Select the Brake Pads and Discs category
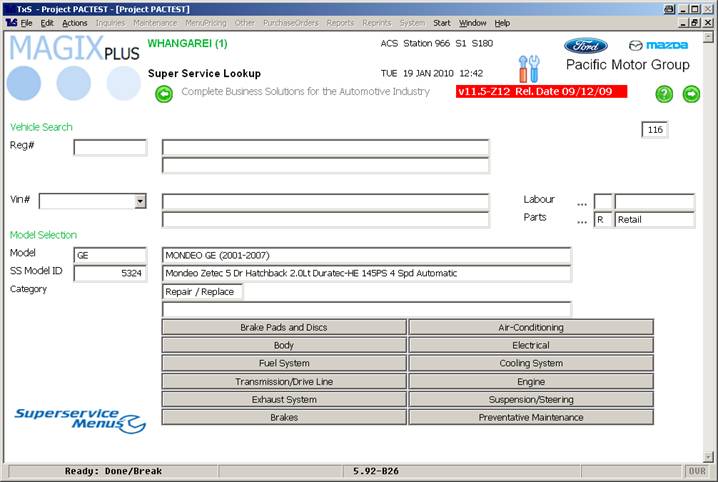Viewport: 718px width, 482px height. click(284, 327)
